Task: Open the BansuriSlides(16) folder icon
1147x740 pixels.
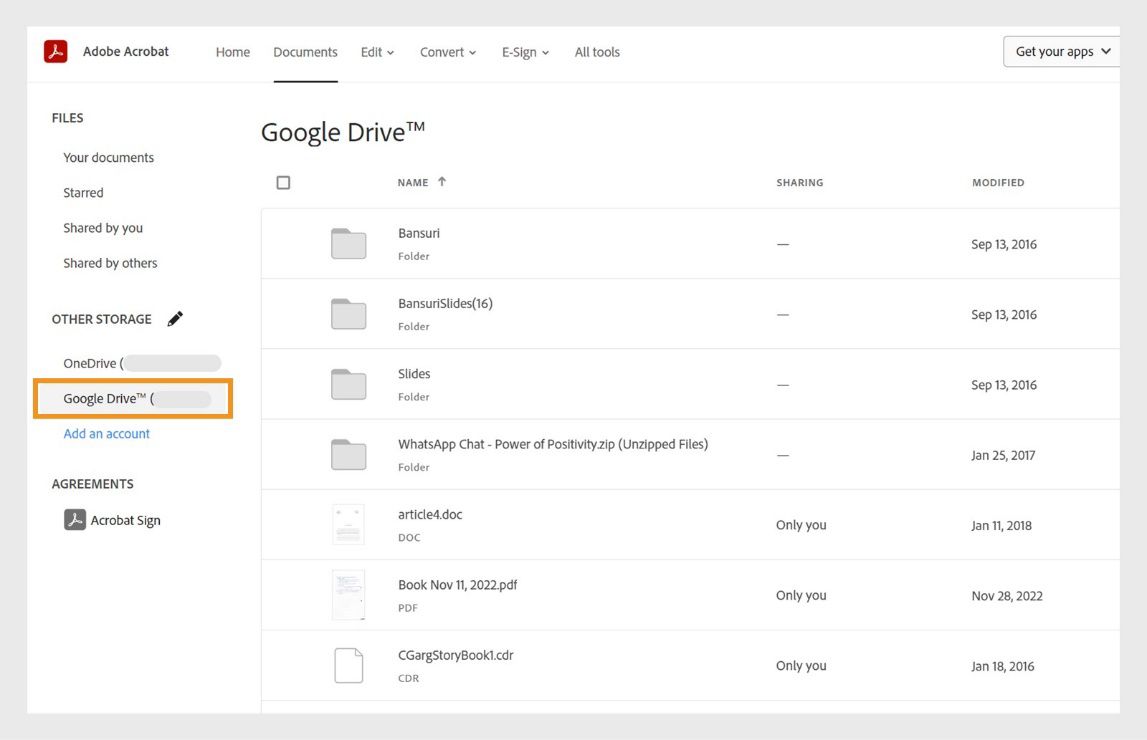Action: pos(348,313)
